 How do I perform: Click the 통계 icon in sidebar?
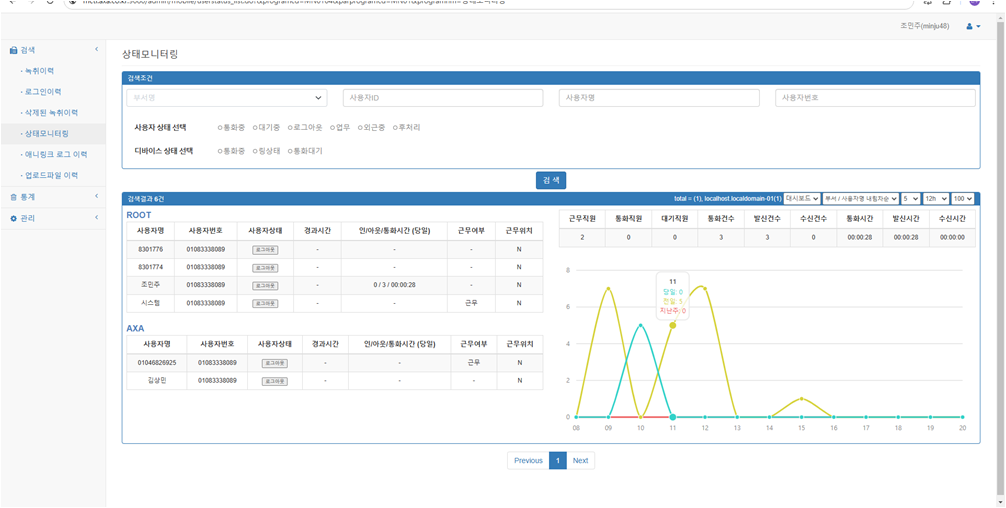click(x=13, y=197)
